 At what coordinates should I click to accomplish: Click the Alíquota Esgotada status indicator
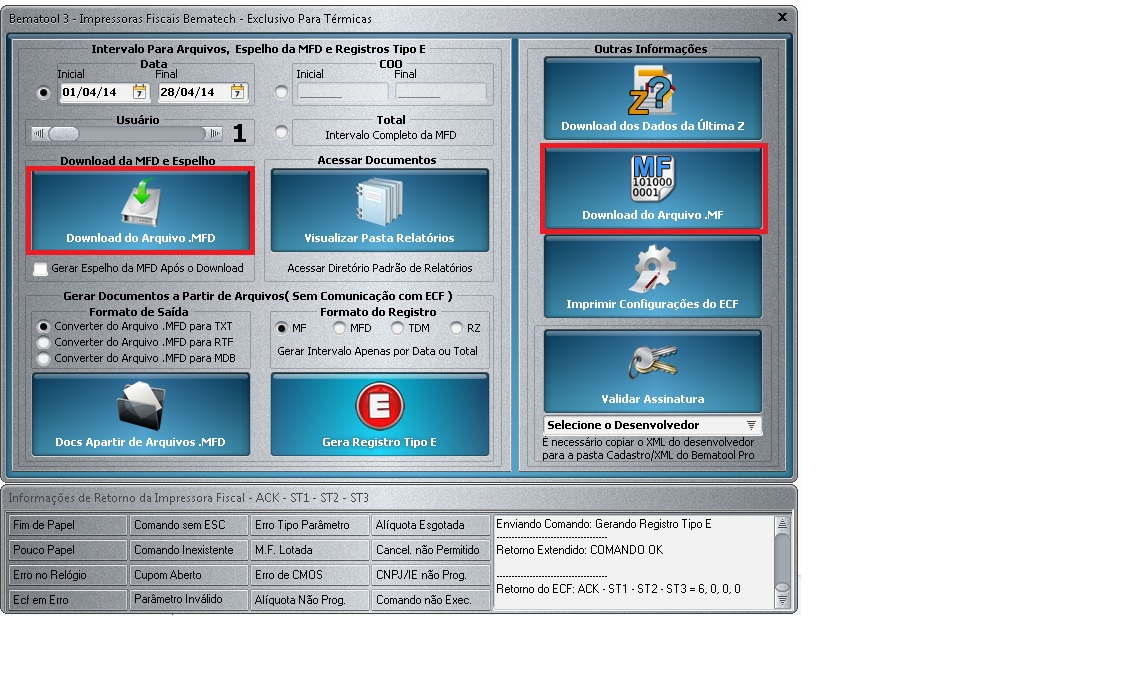[430, 525]
